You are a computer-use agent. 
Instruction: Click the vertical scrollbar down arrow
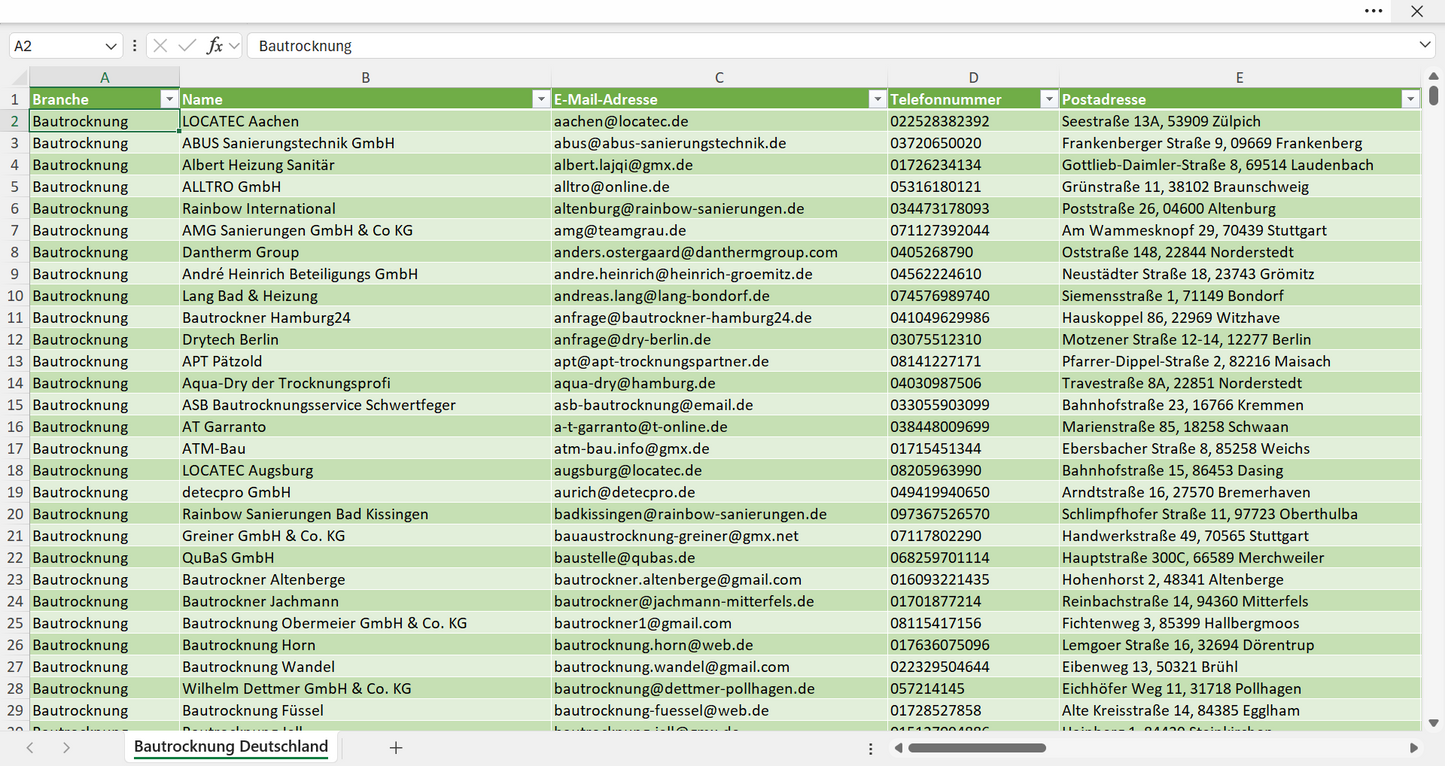point(1434,722)
